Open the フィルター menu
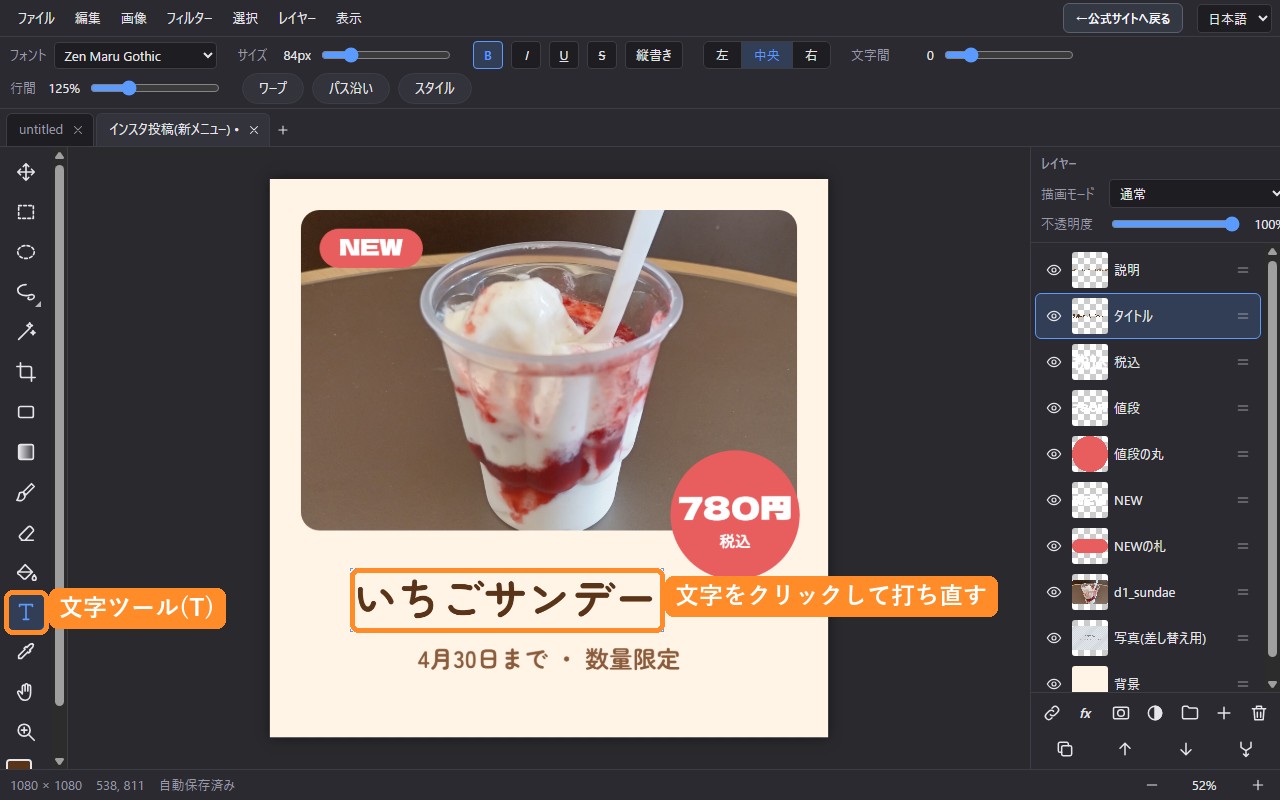Viewport: 1280px width, 800px height. pyautogui.click(x=189, y=19)
